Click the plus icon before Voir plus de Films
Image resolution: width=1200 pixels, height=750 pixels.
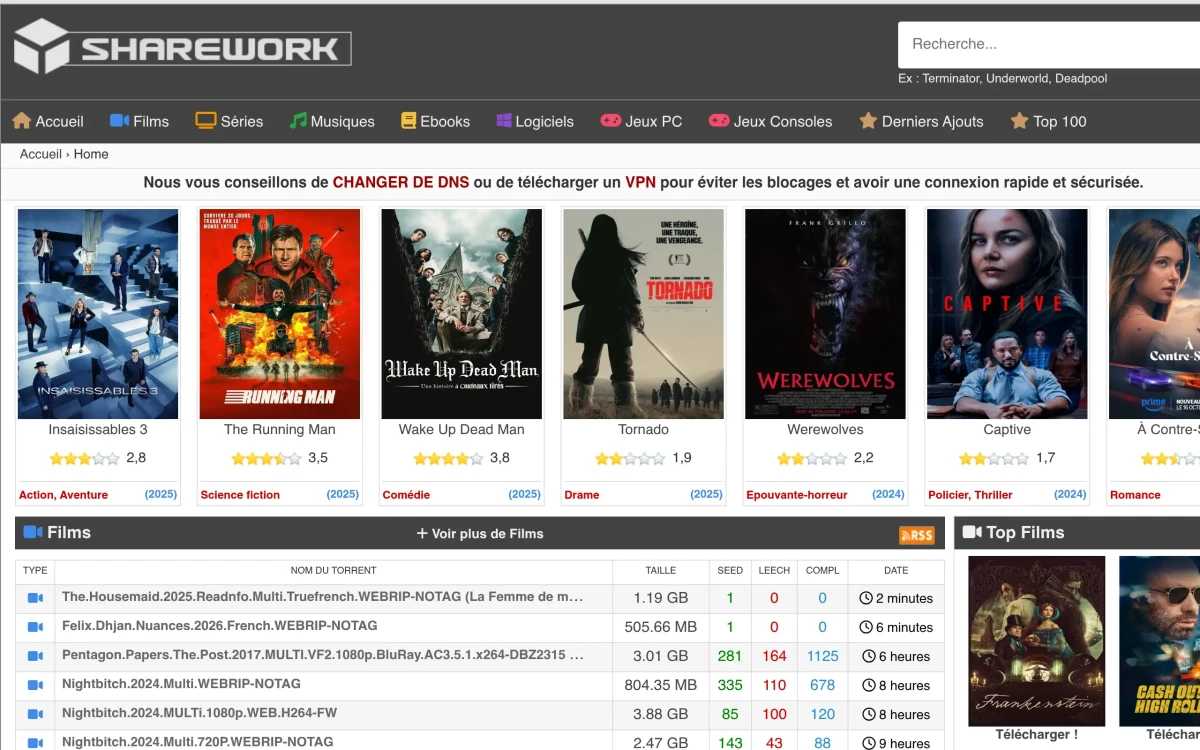(x=422, y=534)
